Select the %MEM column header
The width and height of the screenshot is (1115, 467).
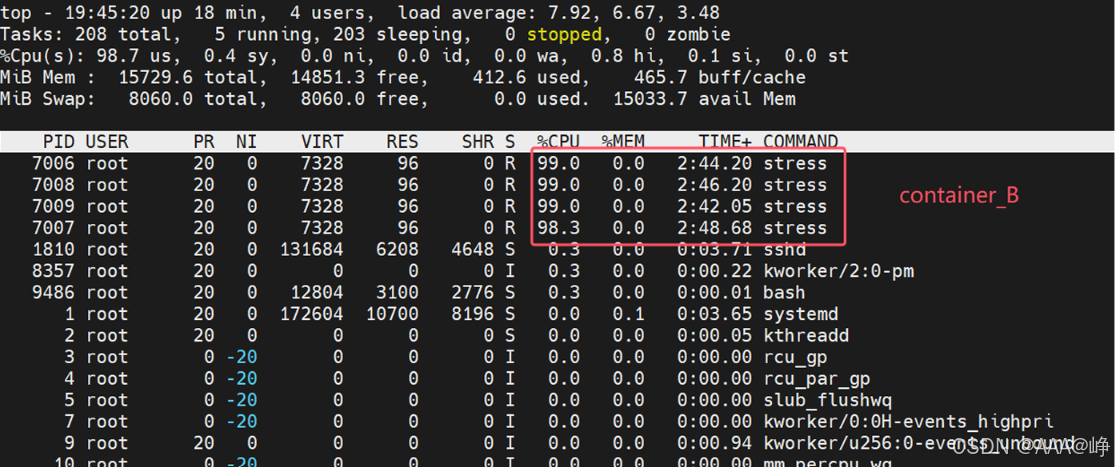click(x=623, y=141)
